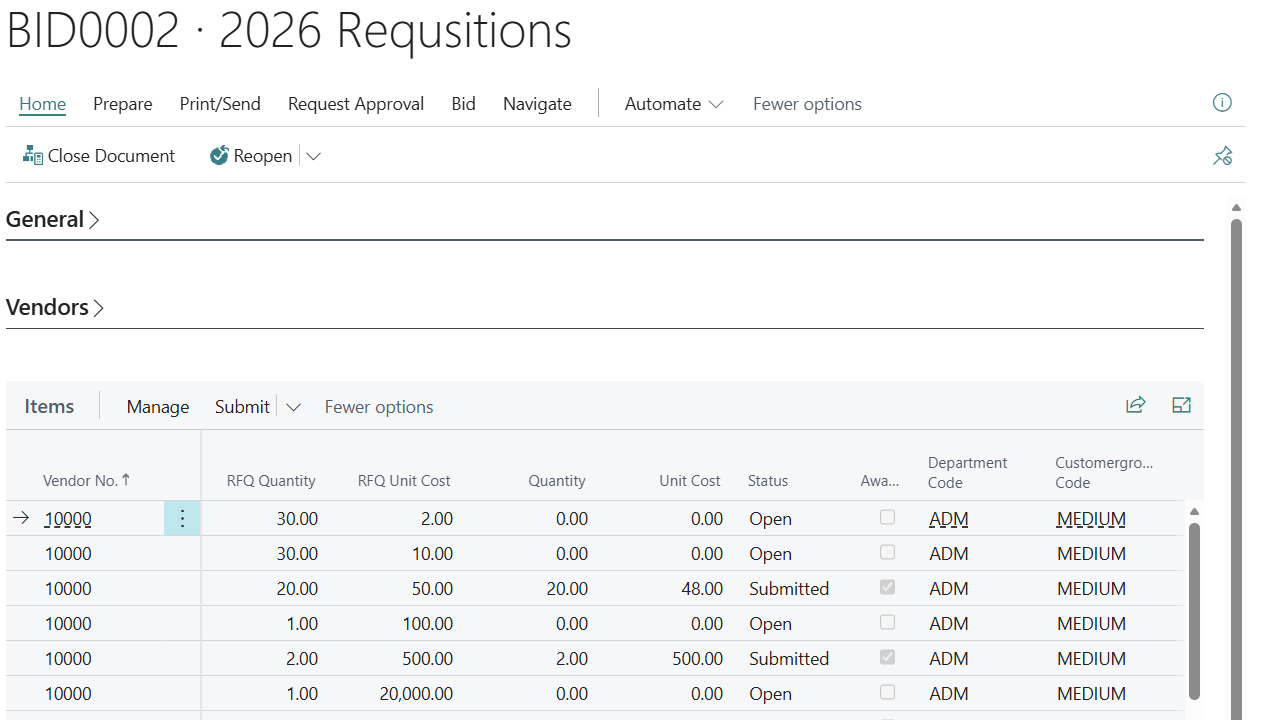Open the Share options icon above the Items list
The width and height of the screenshot is (1280, 720).
(x=1135, y=404)
